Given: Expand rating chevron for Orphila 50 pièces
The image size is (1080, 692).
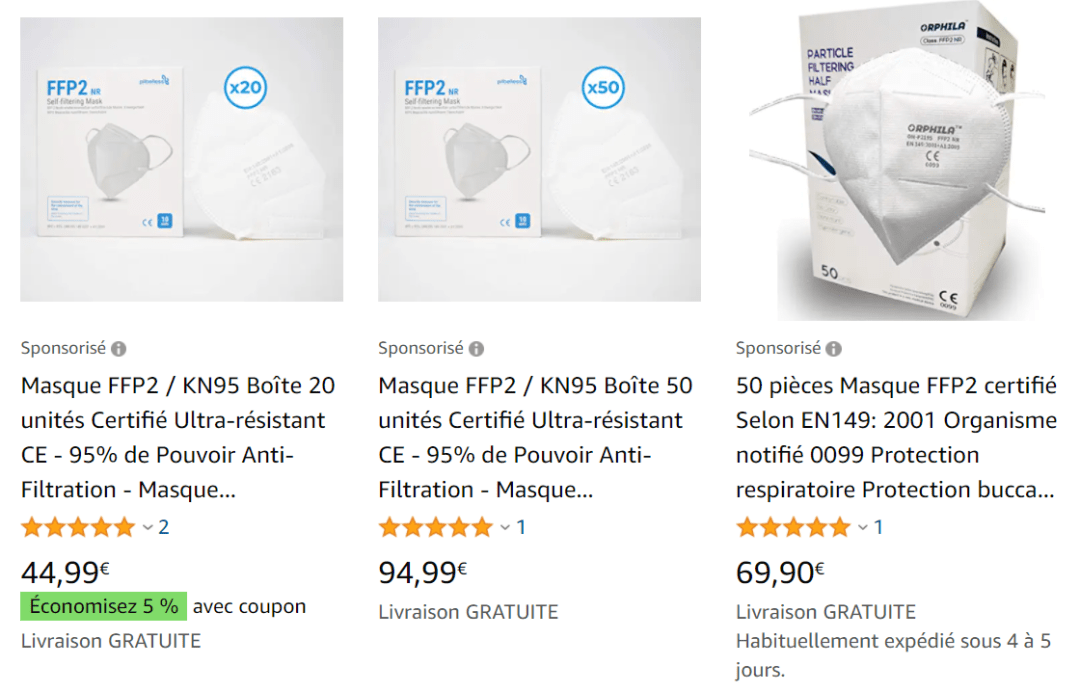Looking at the screenshot, I should click(863, 527).
